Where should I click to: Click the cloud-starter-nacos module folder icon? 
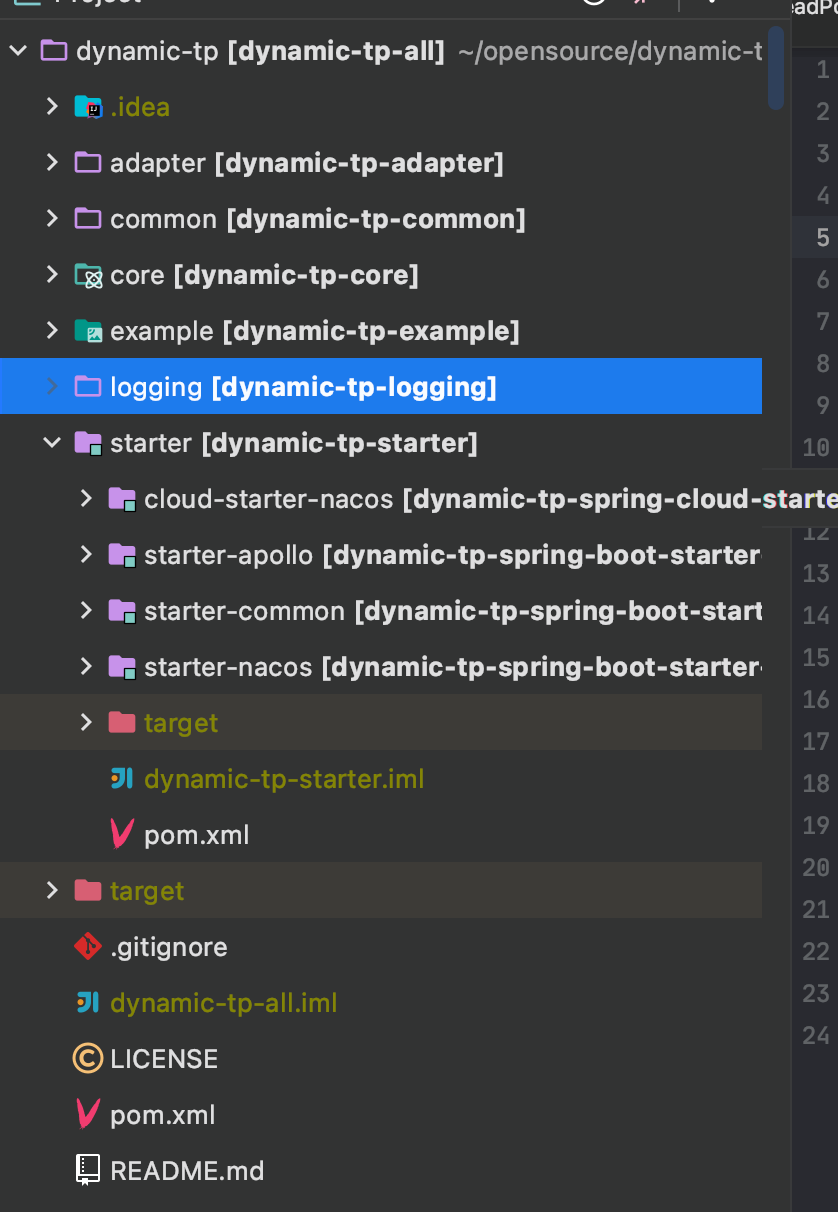pos(122,499)
